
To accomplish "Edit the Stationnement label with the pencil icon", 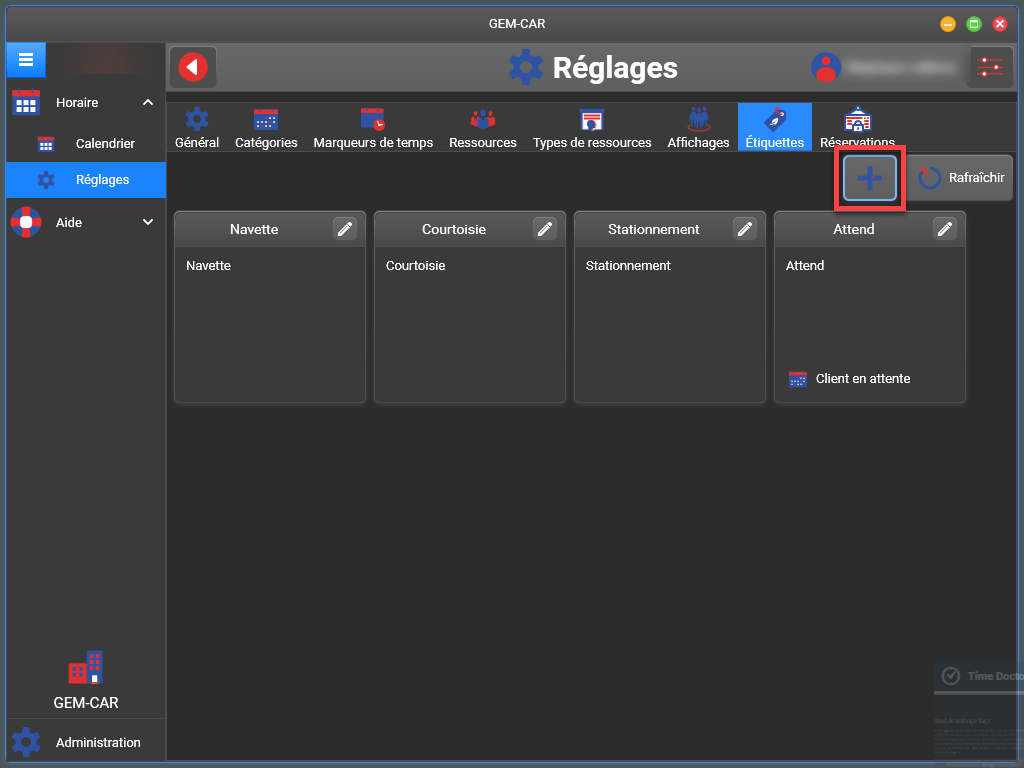I will 744,229.
